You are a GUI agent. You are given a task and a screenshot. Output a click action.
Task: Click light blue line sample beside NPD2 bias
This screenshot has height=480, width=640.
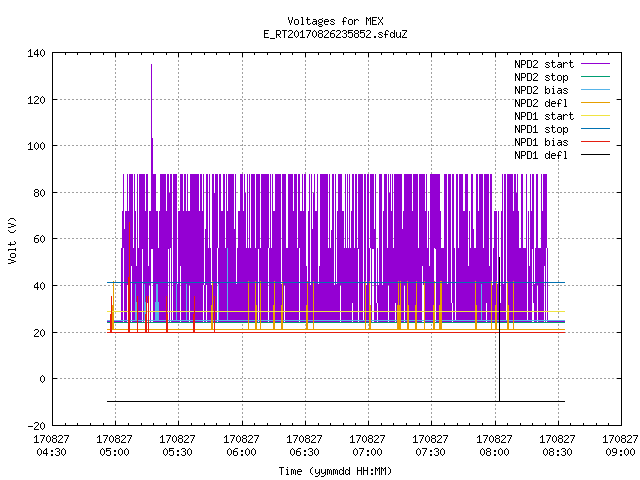[x=595, y=89]
